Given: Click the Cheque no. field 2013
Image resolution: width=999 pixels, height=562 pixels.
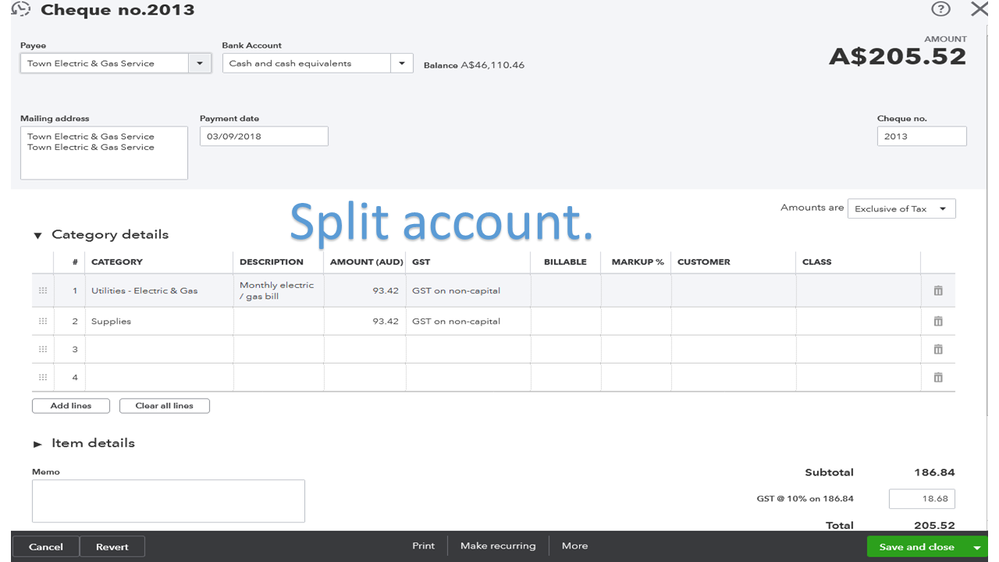Looking at the screenshot, I should (921, 136).
